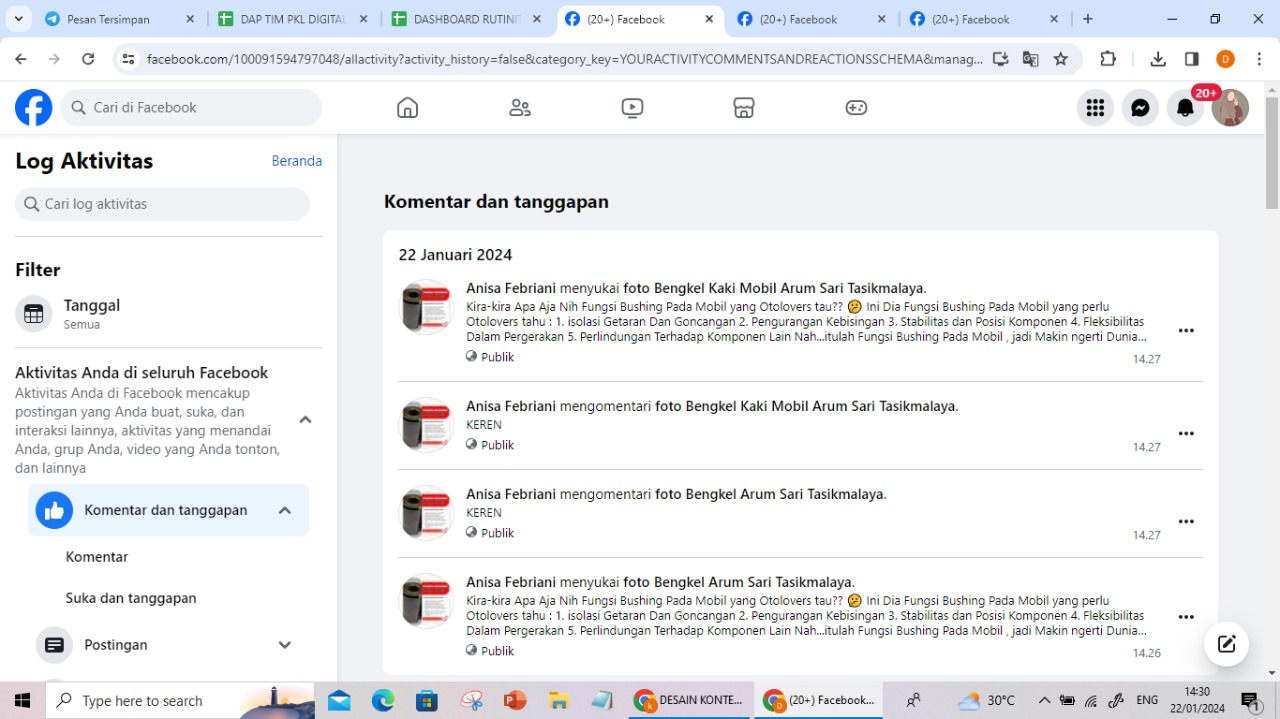Click the browser address bar URL
Screen dimensions: 1280x719
(564, 59)
